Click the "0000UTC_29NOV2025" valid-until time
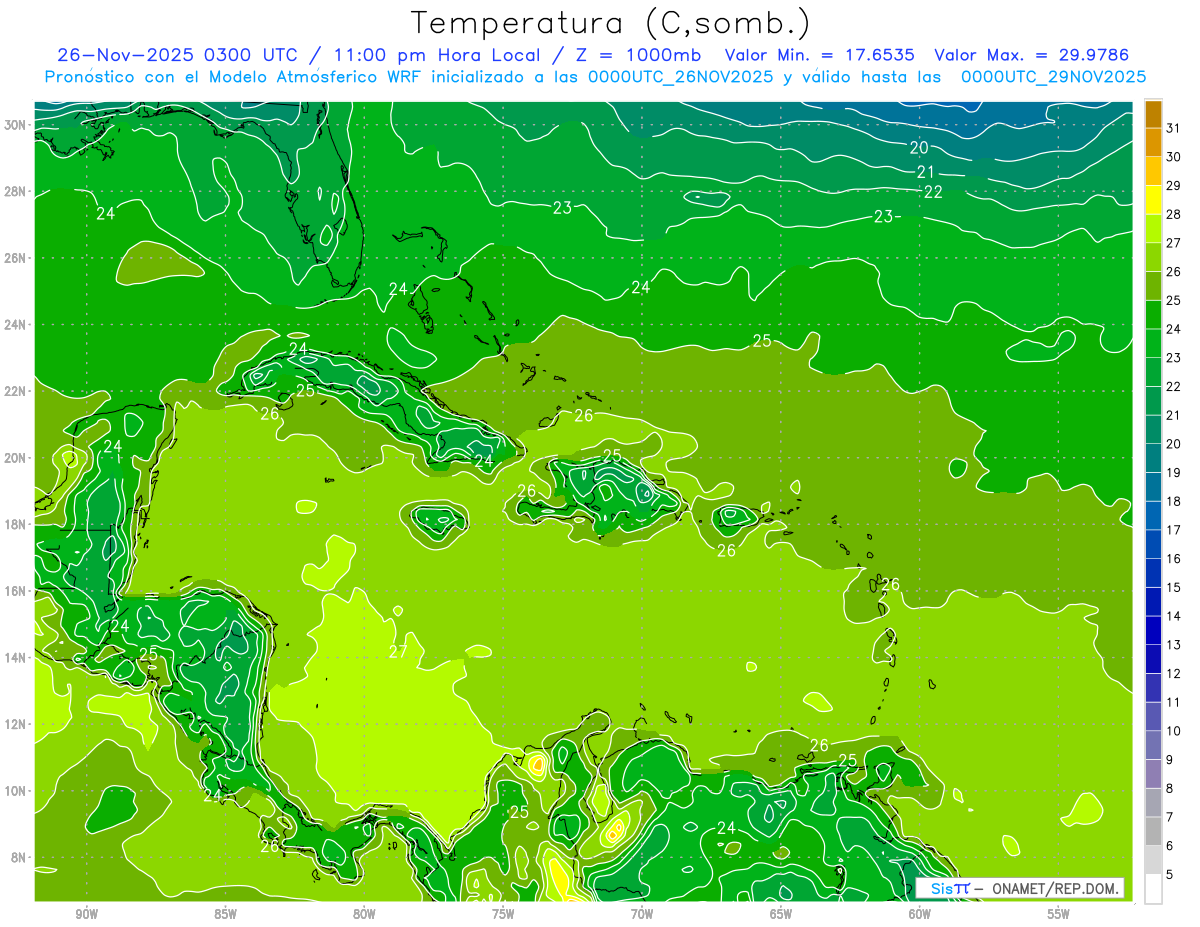This screenshot has height=927, width=1200. click(x=1053, y=77)
